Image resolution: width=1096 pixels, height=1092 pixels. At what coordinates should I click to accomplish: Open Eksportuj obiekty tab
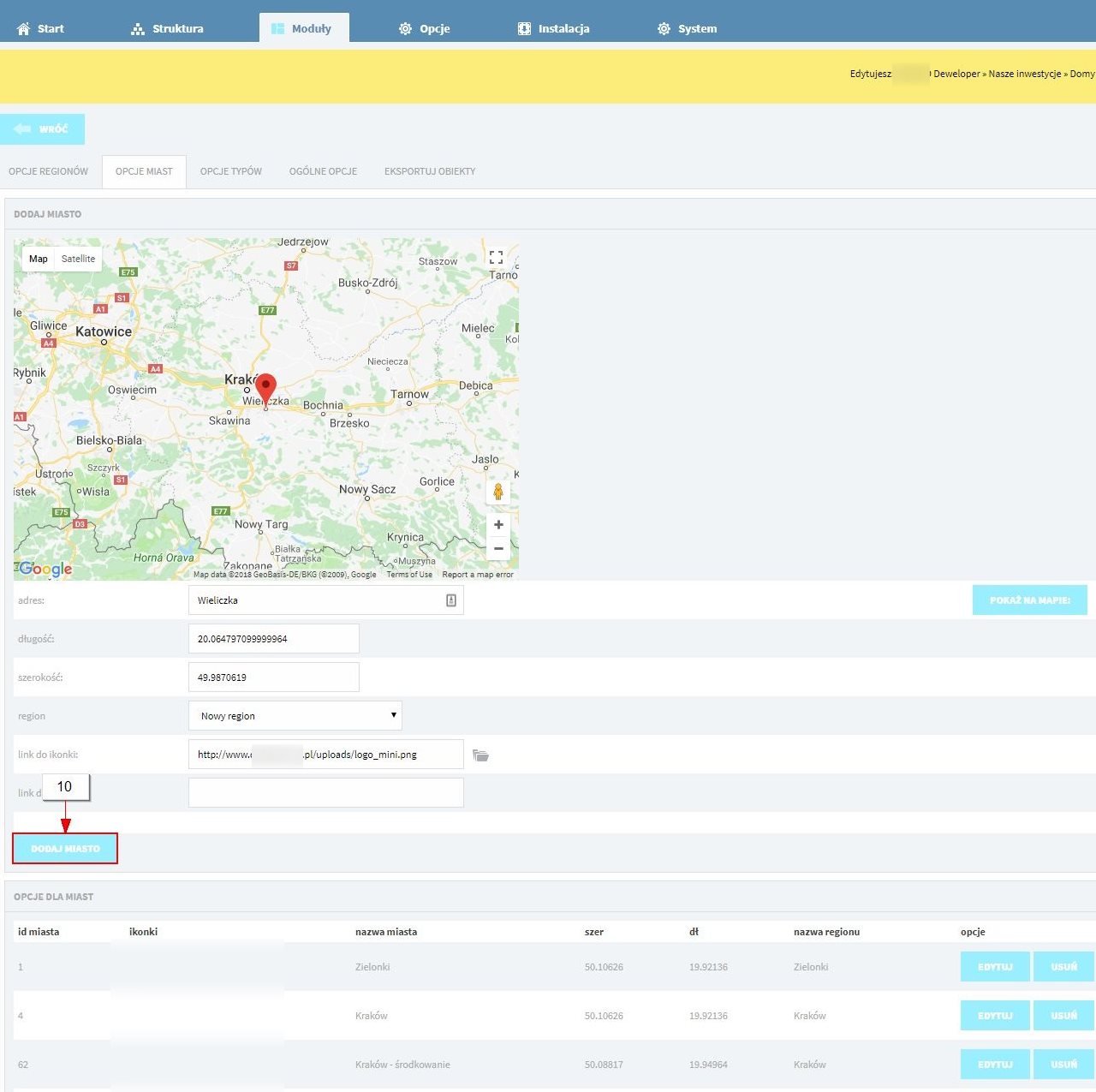click(x=430, y=171)
